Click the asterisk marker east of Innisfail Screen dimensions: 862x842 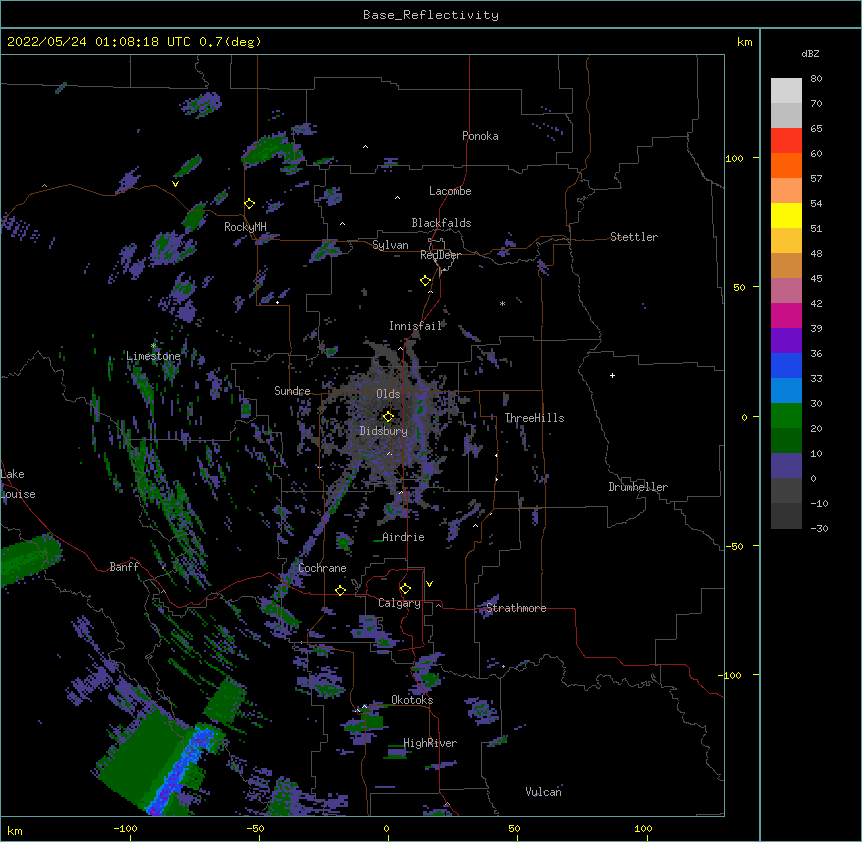[x=502, y=303]
